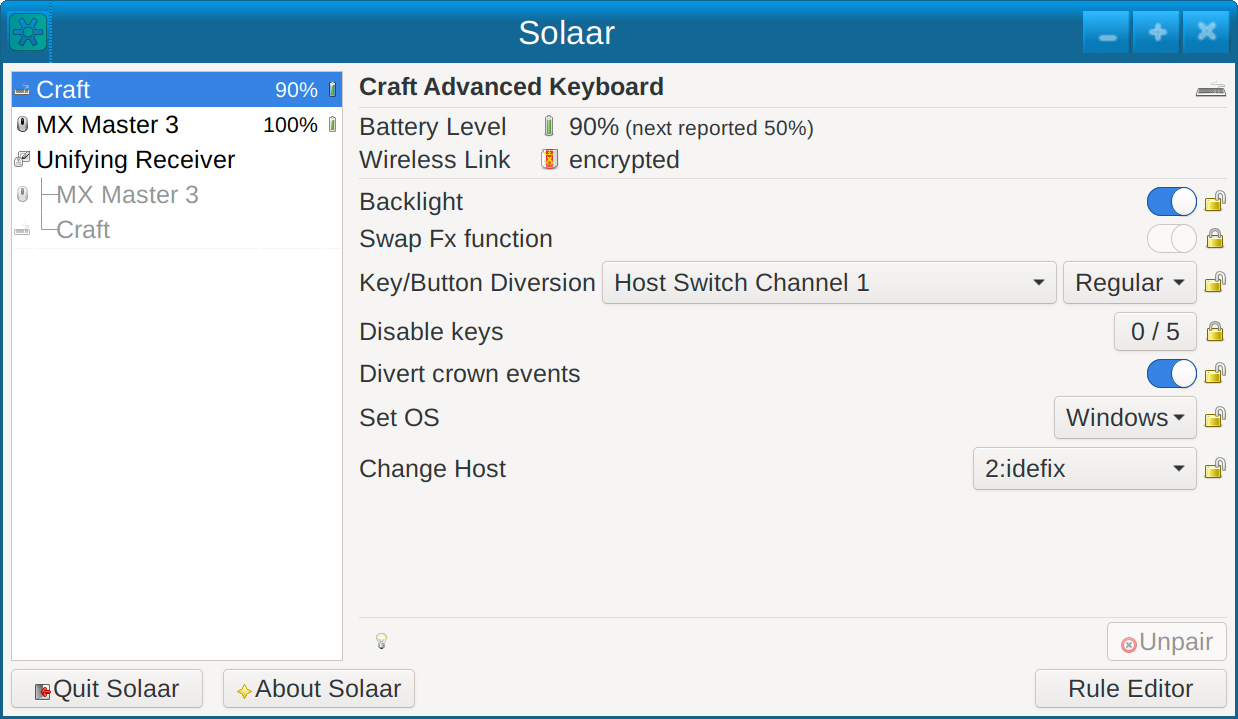This screenshot has height=719, width=1238.
Task: Disable the Backlight toggle
Action: click(x=1171, y=201)
